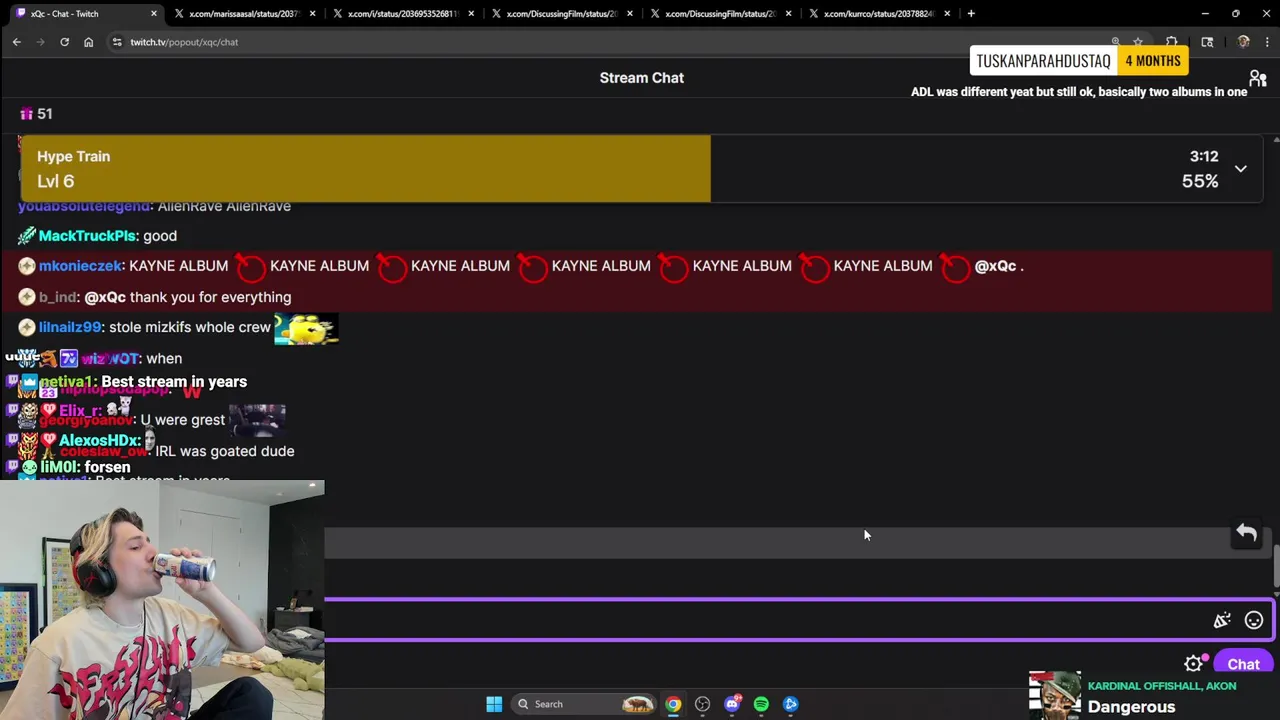Click the Dangerous album art thumbnail
1280x720 pixels.
[x=1055, y=695]
